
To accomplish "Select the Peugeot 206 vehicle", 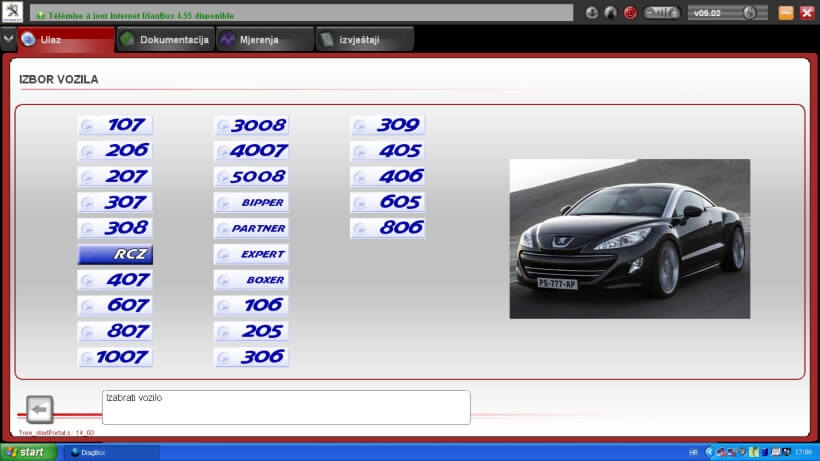I will click(x=115, y=151).
